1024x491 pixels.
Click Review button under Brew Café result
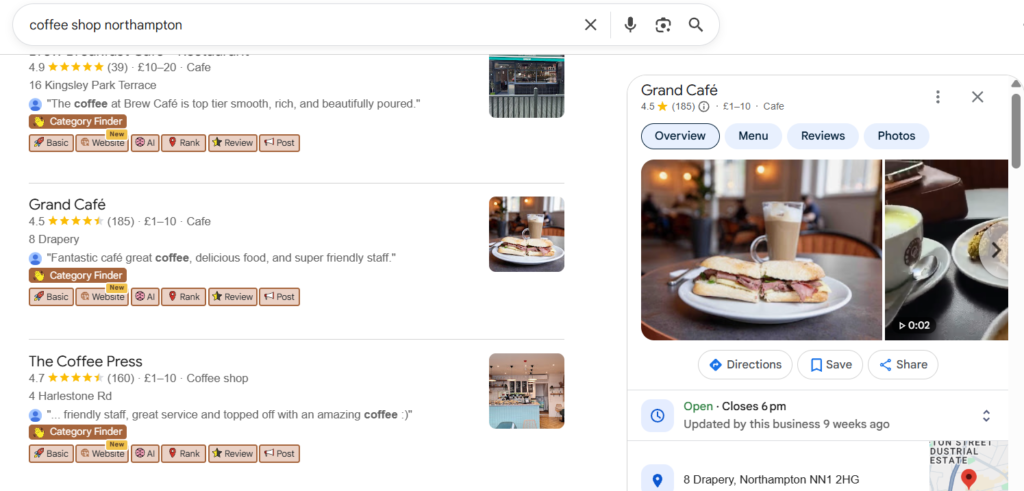tap(232, 142)
